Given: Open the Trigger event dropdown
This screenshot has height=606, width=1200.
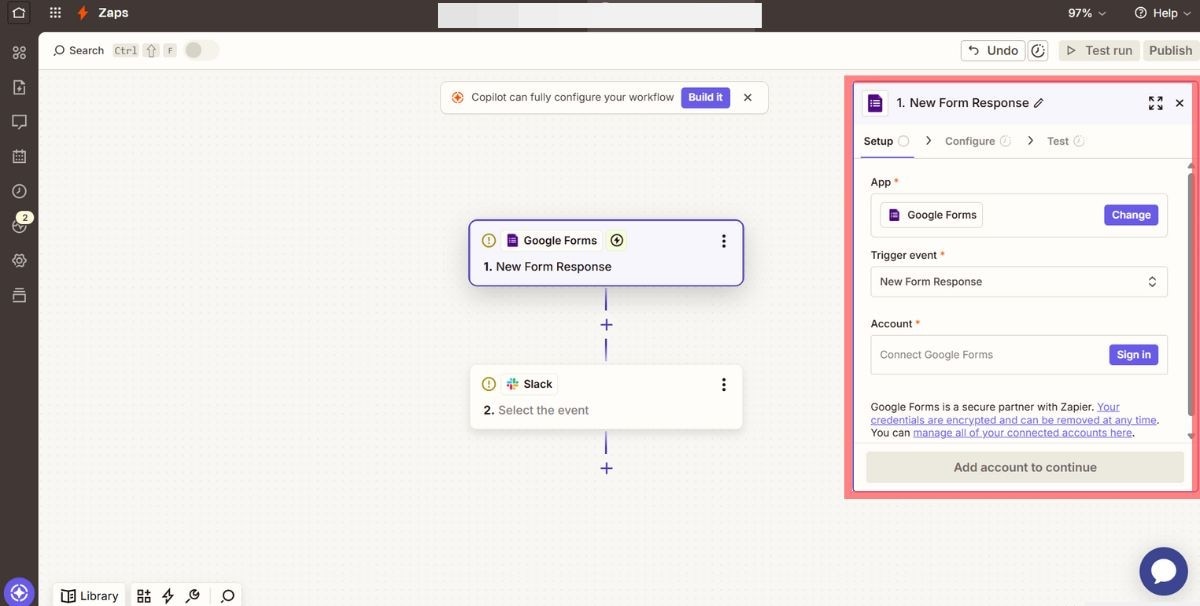Looking at the screenshot, I should [x=1018, y=282].
